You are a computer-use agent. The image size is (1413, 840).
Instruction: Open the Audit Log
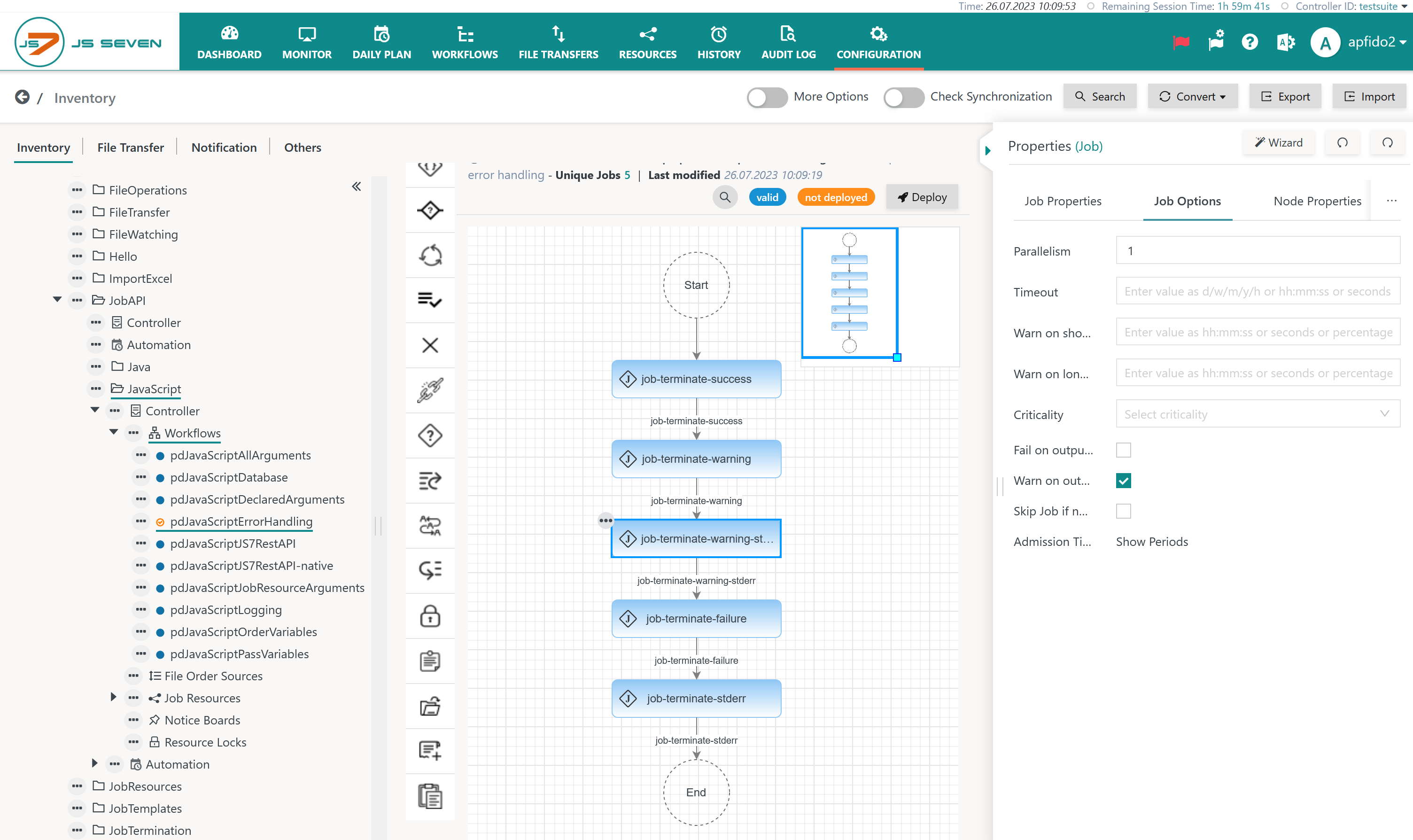(788, 42)
